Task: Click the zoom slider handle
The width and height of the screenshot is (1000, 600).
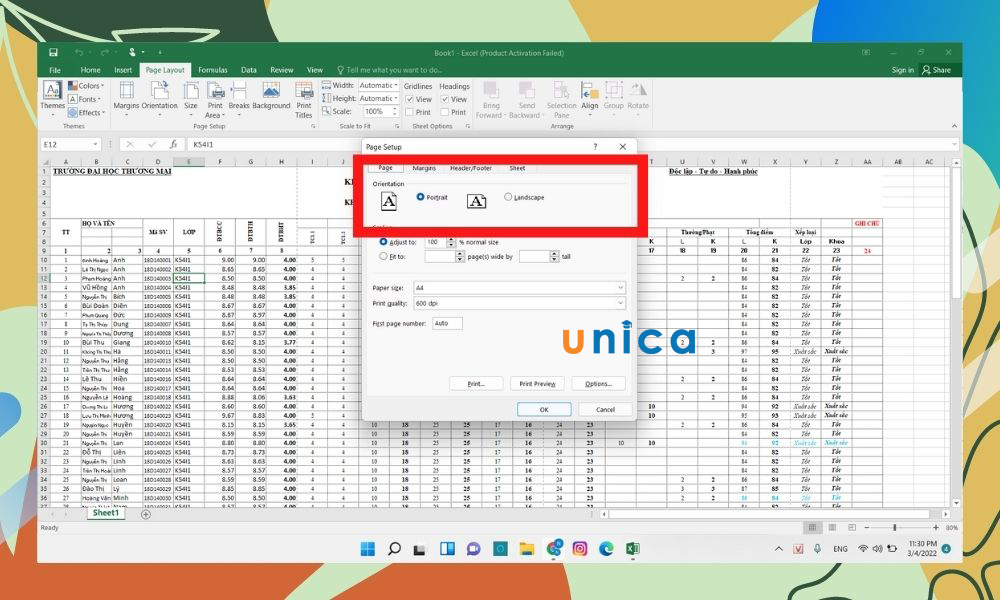Action: tap(895, 527)
